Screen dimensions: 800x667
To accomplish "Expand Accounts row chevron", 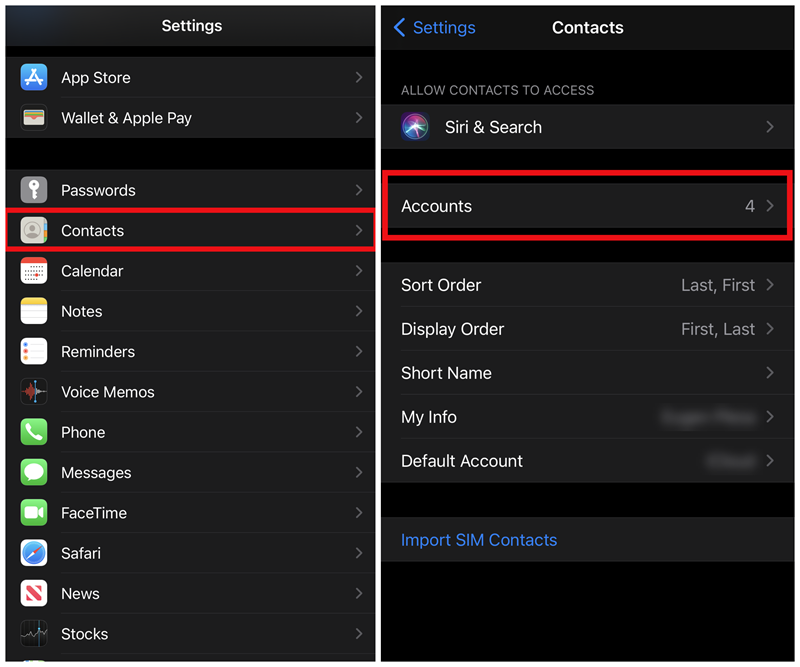I will coord(770,206).
